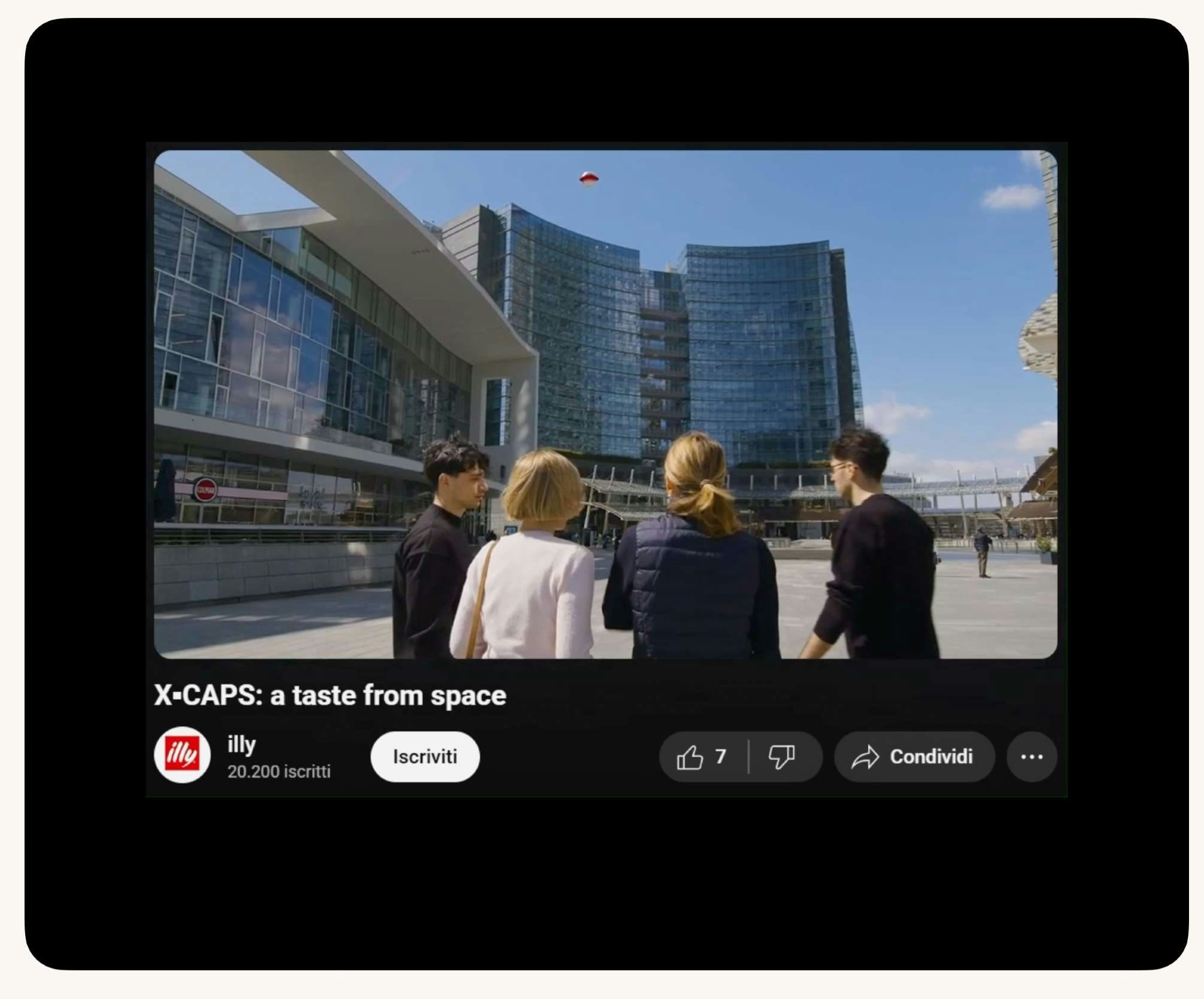Click the thumbs-up like icon

689,757
